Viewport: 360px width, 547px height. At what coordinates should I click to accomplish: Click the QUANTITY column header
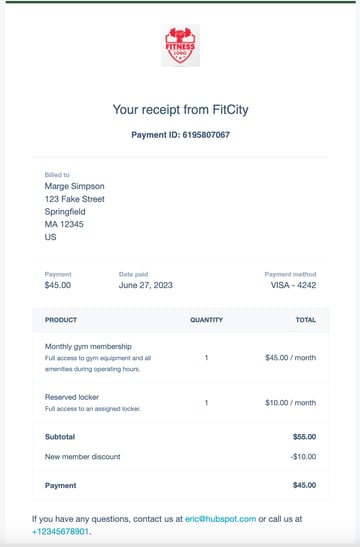(x=206, y=320)
